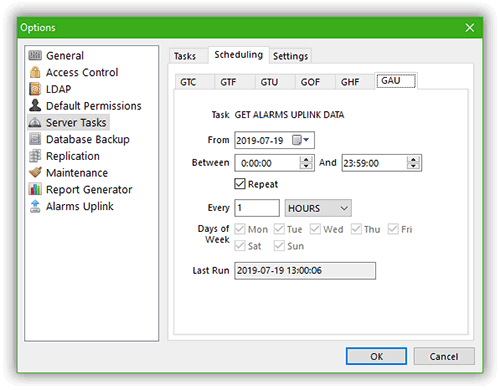The width and height of the screenshot is (500, 390).
Task: Click the Alarms Uplink upload icon
Action: coord(35,206)
